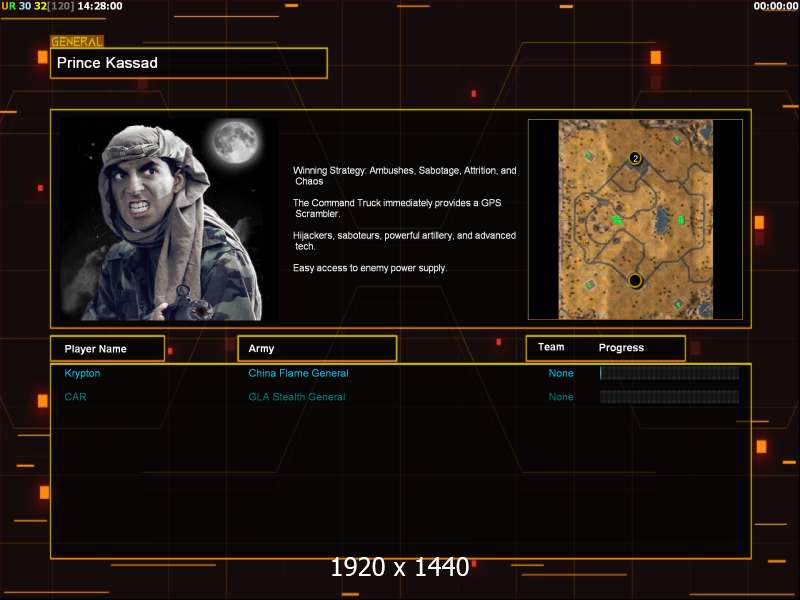
Task: Click the Prince Kassad general name field
Action: coord(189,63)
